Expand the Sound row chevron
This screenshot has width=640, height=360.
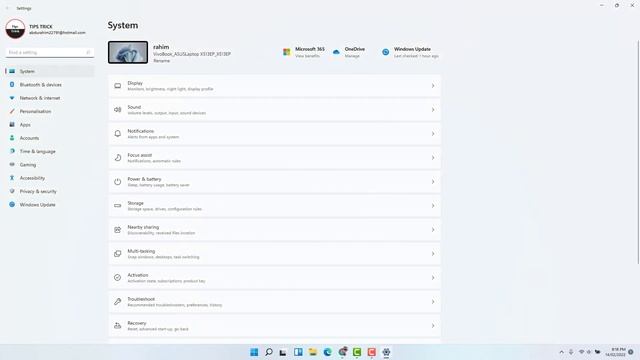[x=433, y=110]
